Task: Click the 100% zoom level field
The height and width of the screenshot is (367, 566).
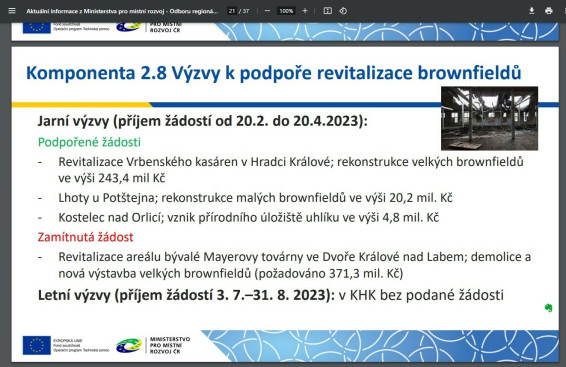Action: pos(286,11)
